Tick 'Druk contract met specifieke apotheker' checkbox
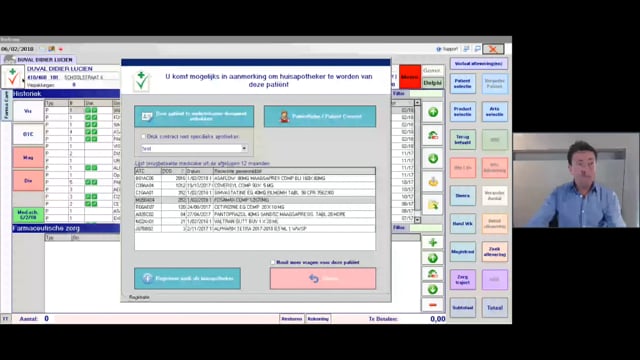Screen dimensions: 640x360 coord(143,136)
